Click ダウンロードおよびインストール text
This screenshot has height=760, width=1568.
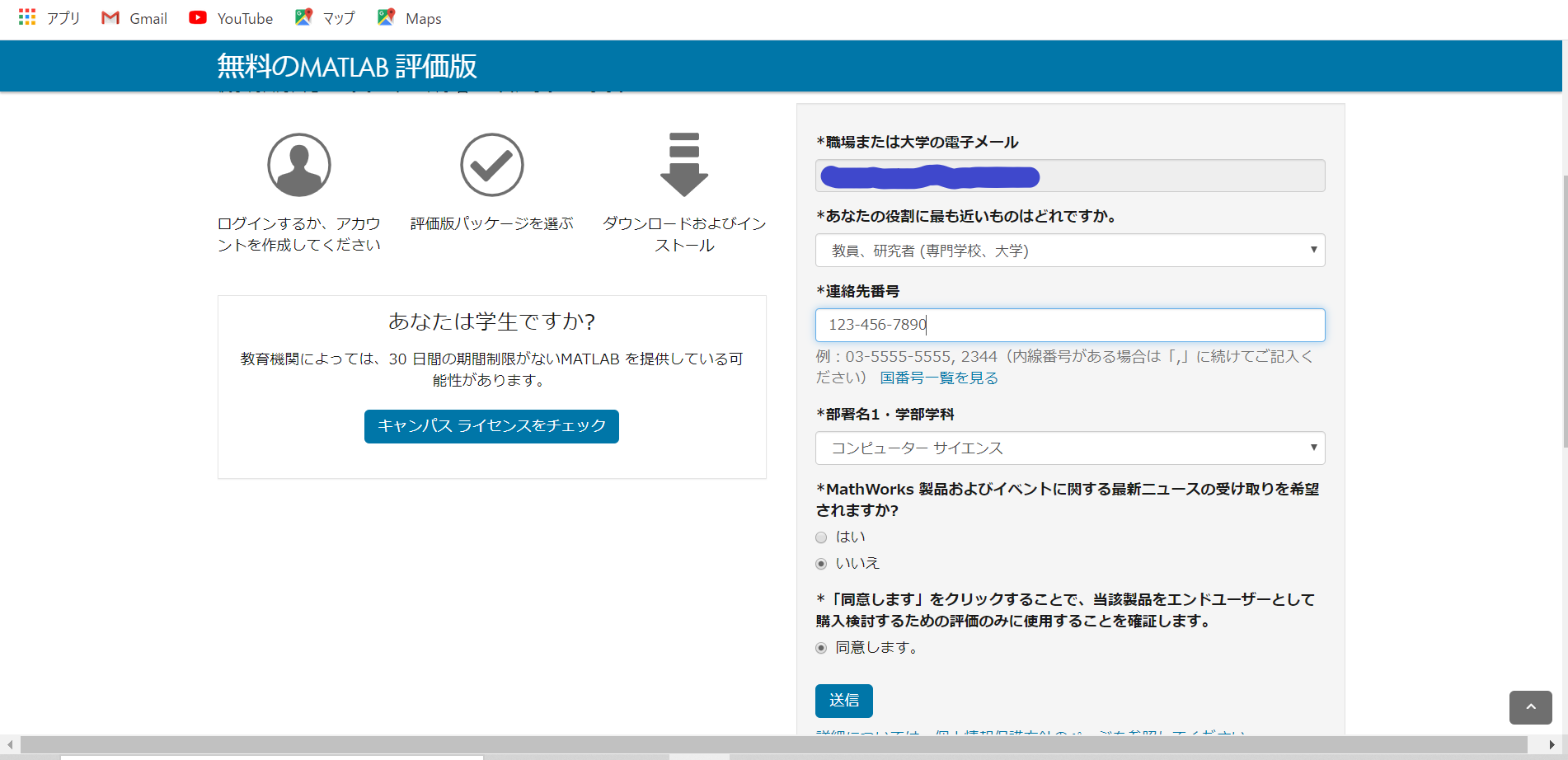(x=684, y=234)
